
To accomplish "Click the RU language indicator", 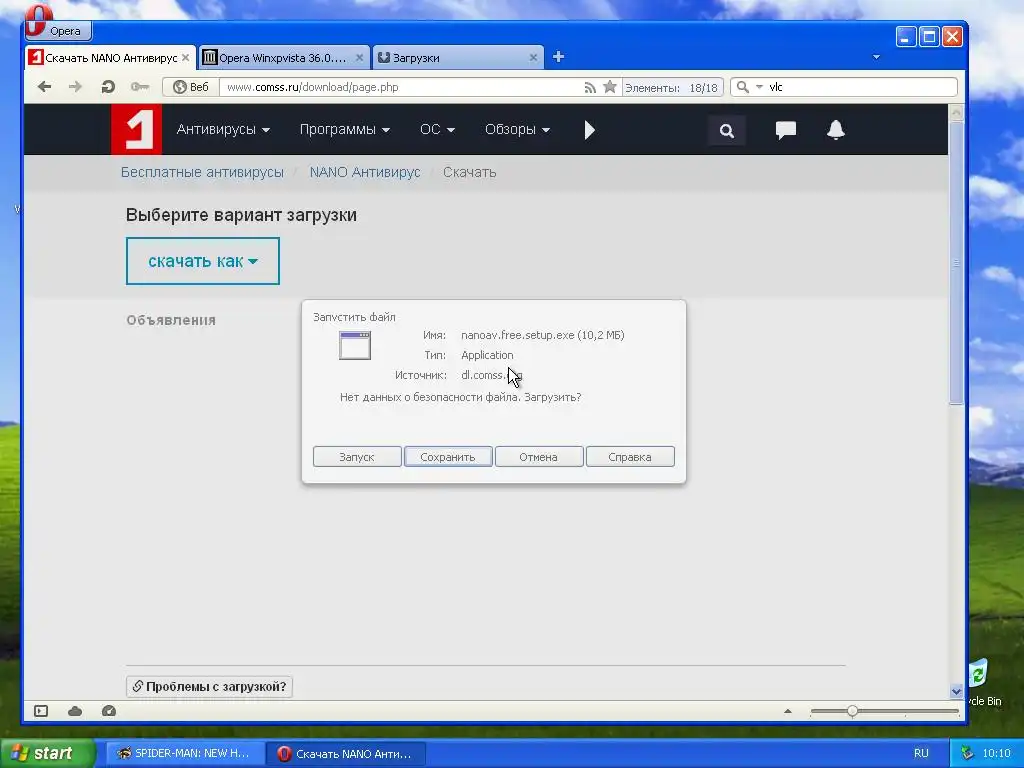I will [921, 753].
